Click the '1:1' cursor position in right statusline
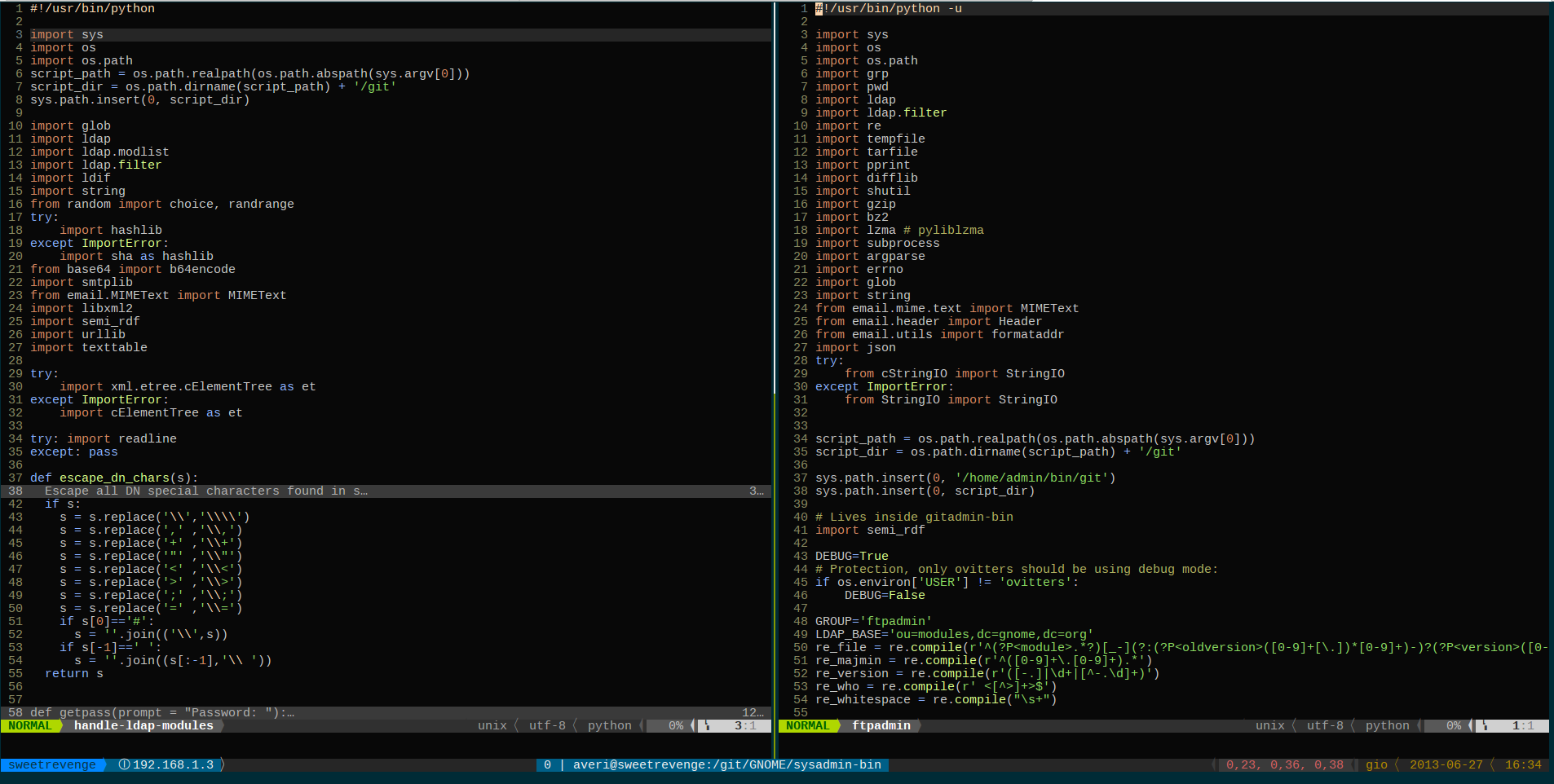 [1523, 725]
